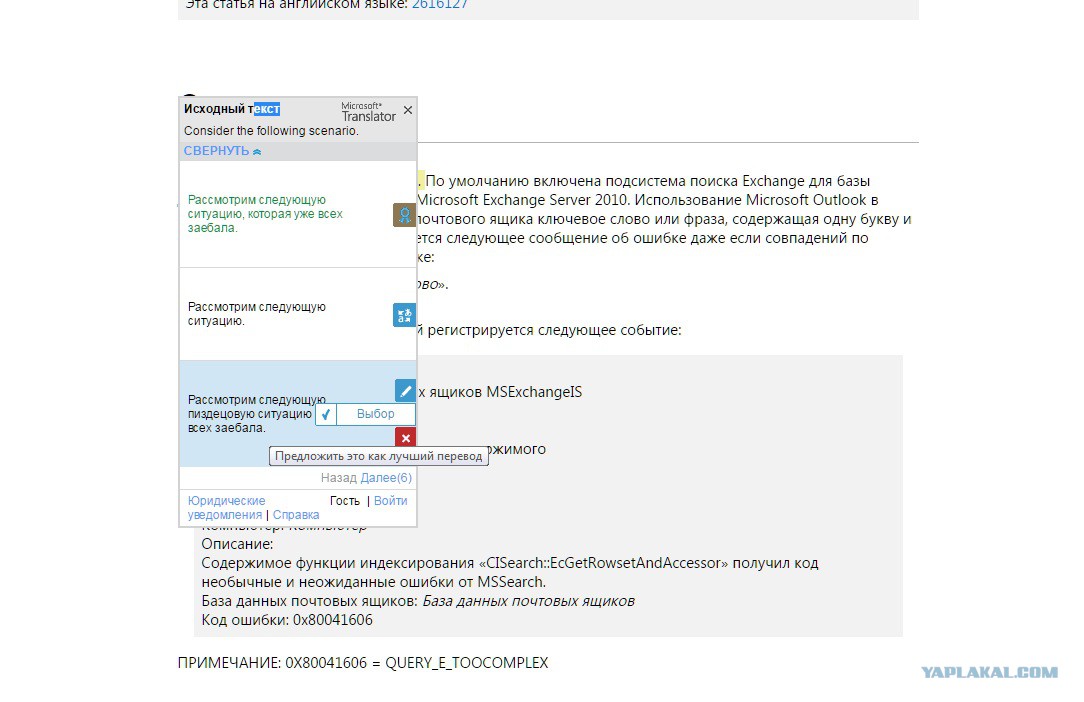Click the 'Описание:' label
The image size is (1084, 702).
237,544
